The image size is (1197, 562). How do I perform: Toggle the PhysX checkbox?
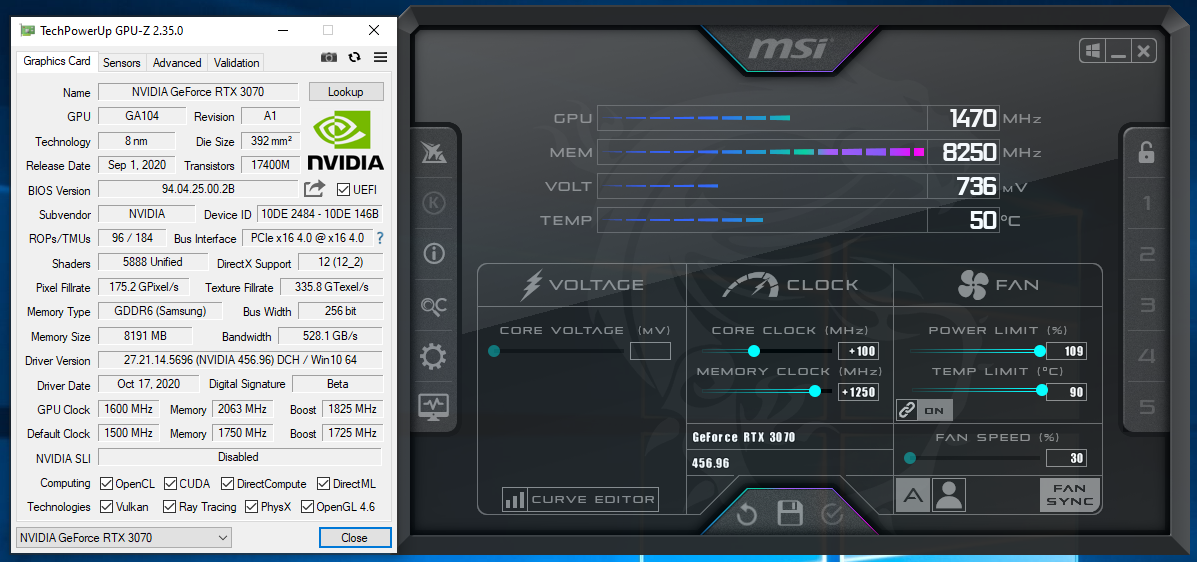click(x=251, y=506)
